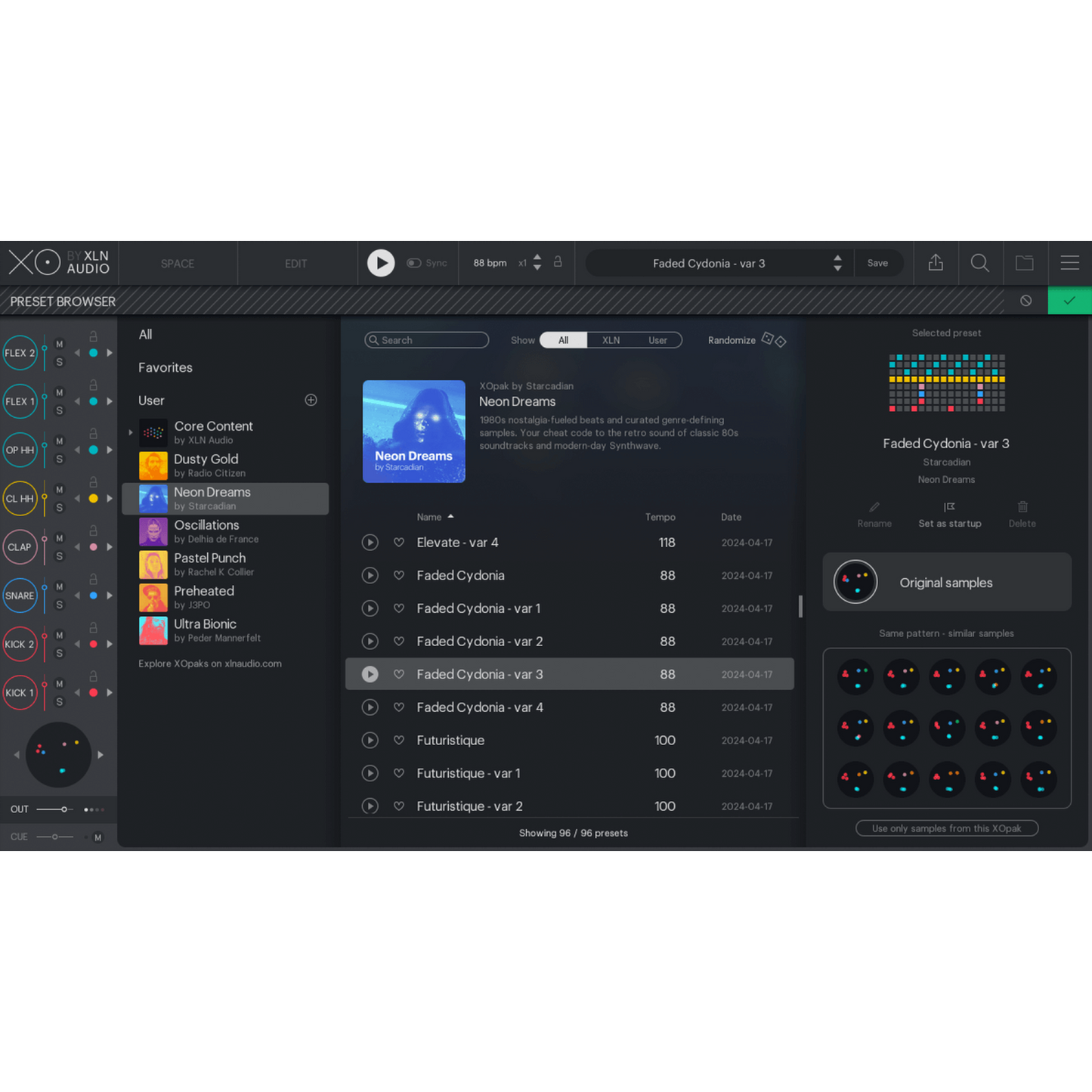The height and width of the screenshot is (1092, 1092).
Task: Mute the CLAP channel
Action: pos(60,538)
